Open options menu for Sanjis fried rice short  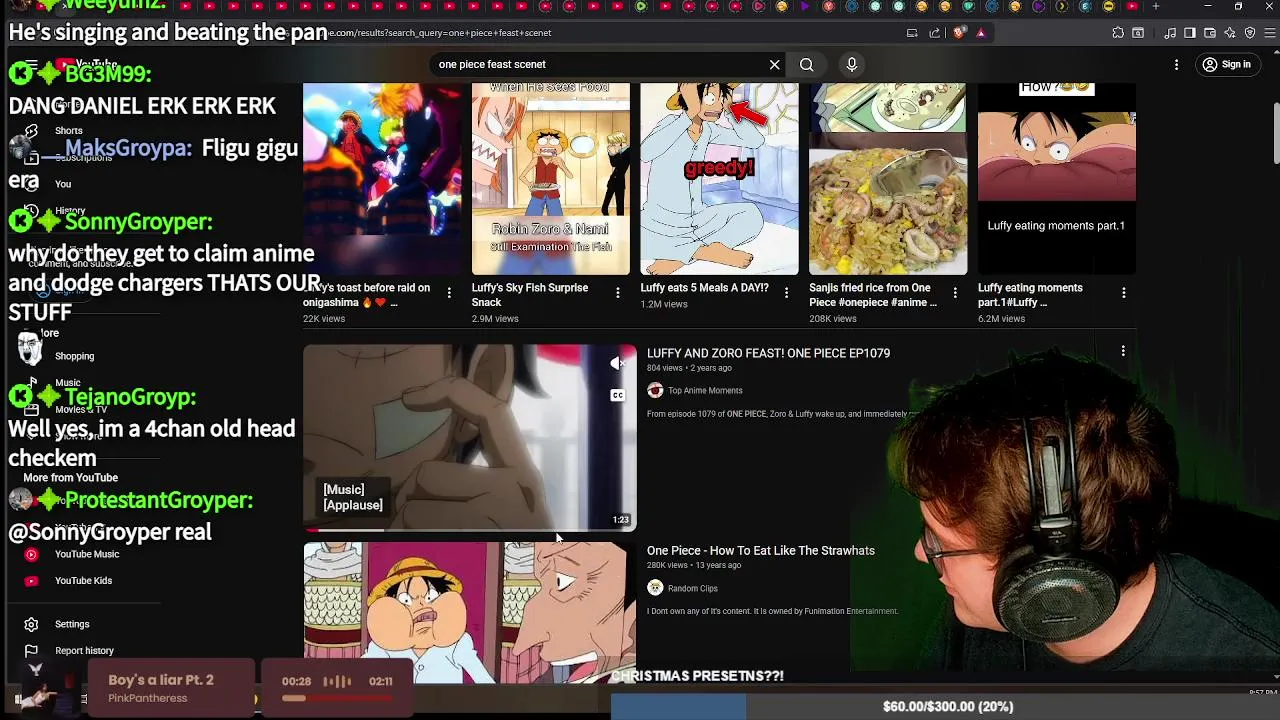pos(955,293)
